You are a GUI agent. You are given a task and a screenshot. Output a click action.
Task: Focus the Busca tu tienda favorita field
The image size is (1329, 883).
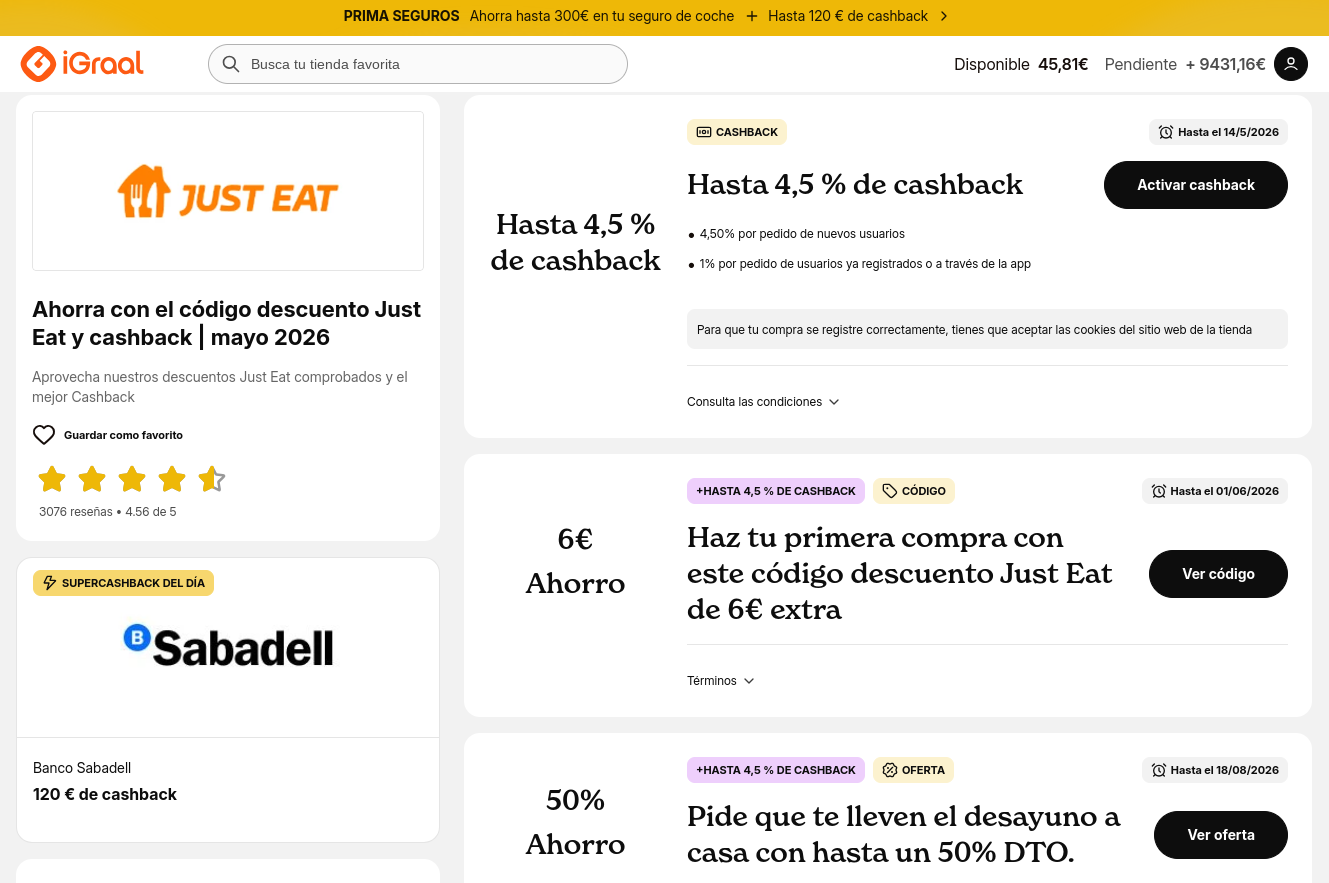pos(418,64)
